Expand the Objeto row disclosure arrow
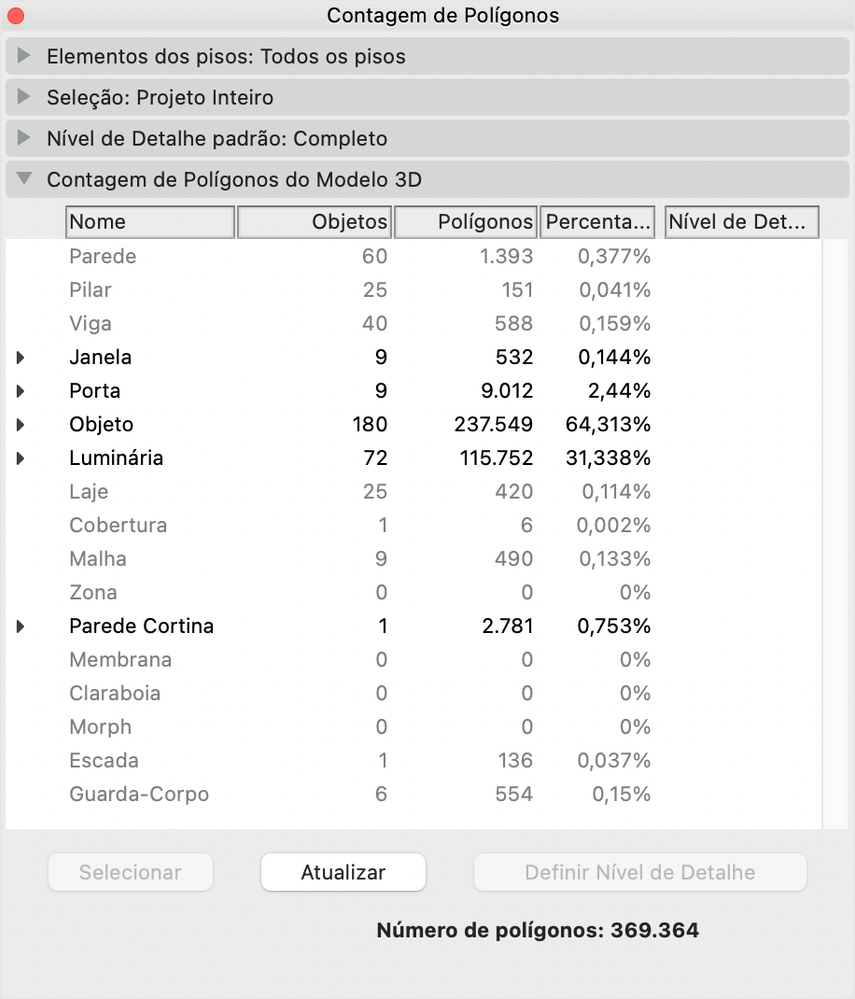The width and height of the screenshot is (855, 999). pyautogui.click(x=21, y=425)
